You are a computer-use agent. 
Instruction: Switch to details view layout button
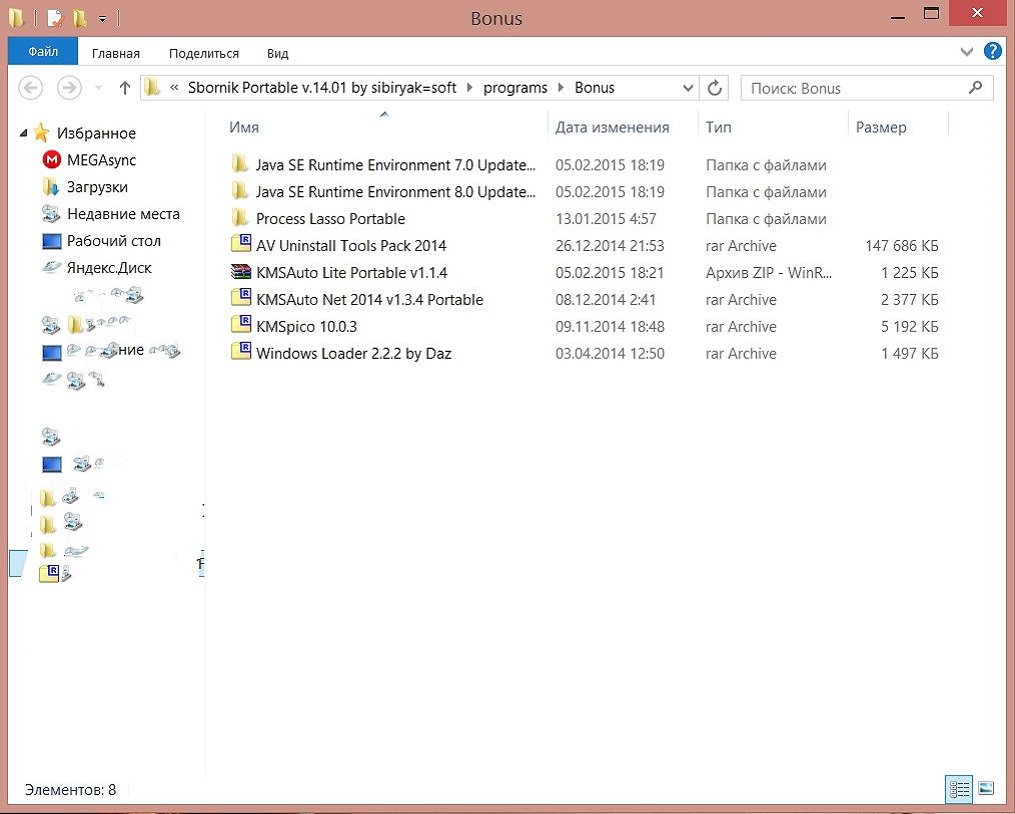click(959, 789)
